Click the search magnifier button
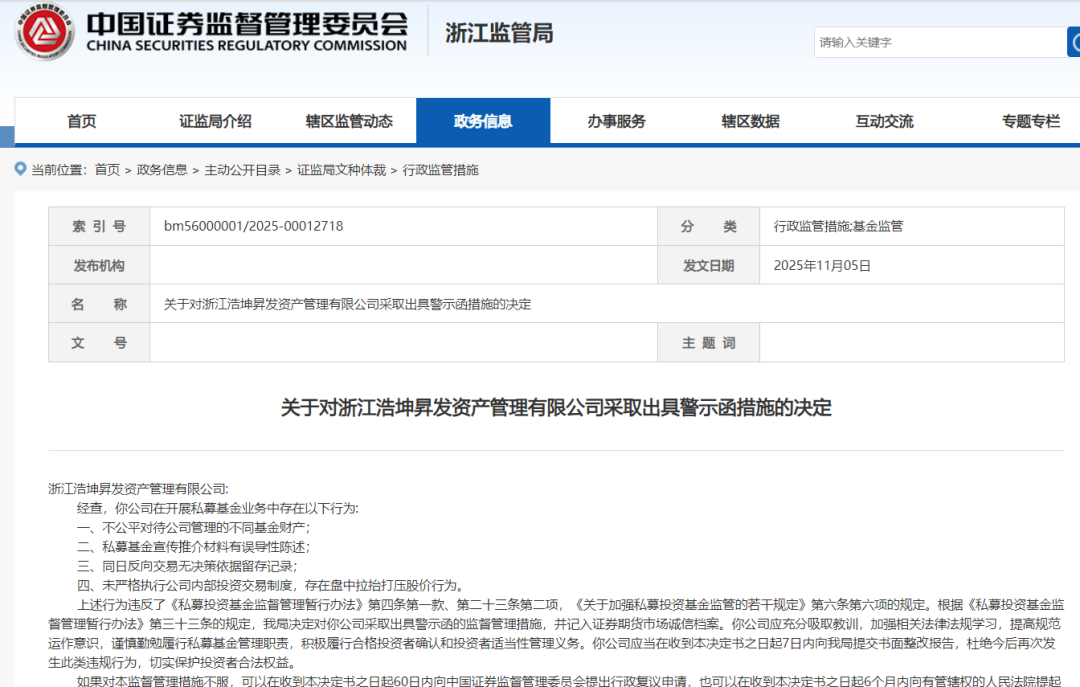This screenshot has width=1080, height=687. (1073, 42)
